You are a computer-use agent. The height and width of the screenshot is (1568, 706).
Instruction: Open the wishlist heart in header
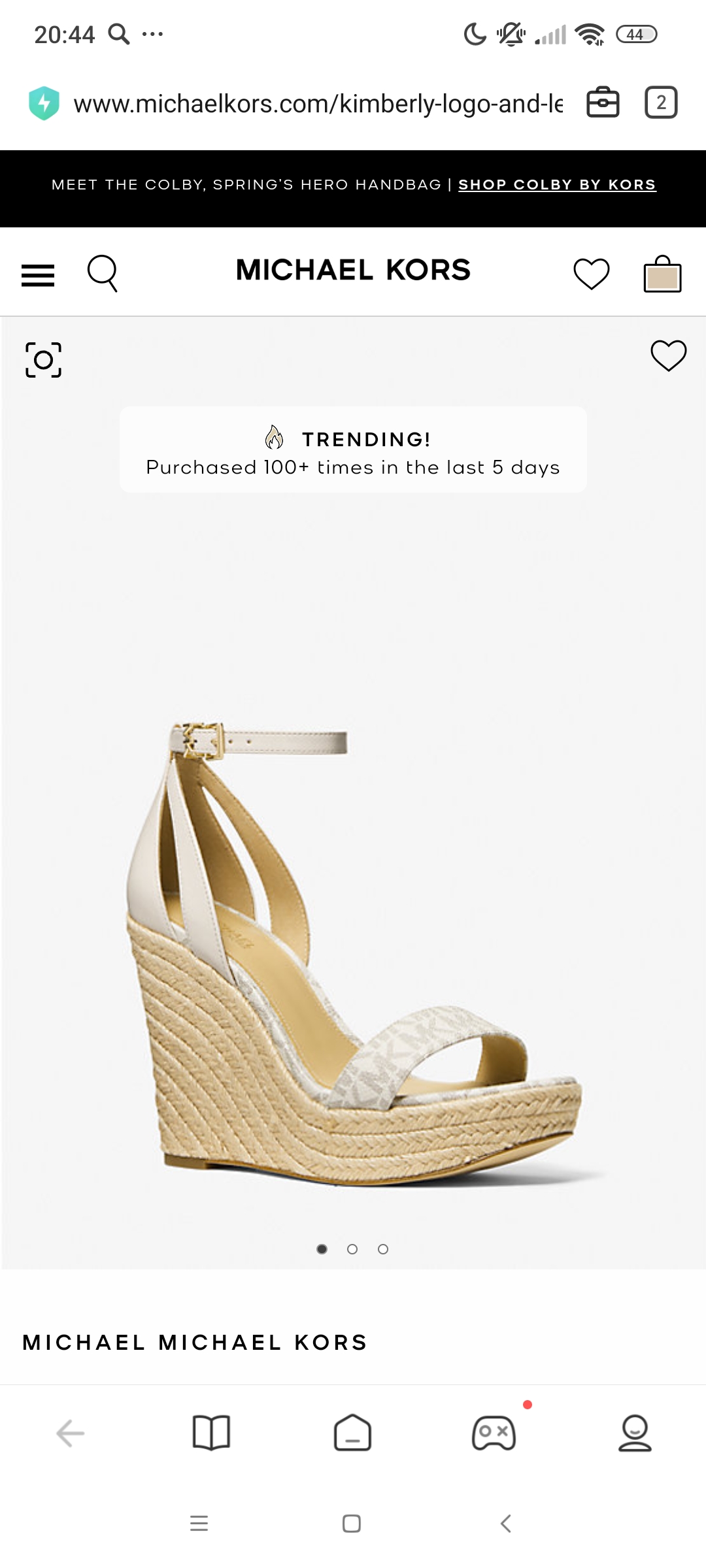pos(592,274)
